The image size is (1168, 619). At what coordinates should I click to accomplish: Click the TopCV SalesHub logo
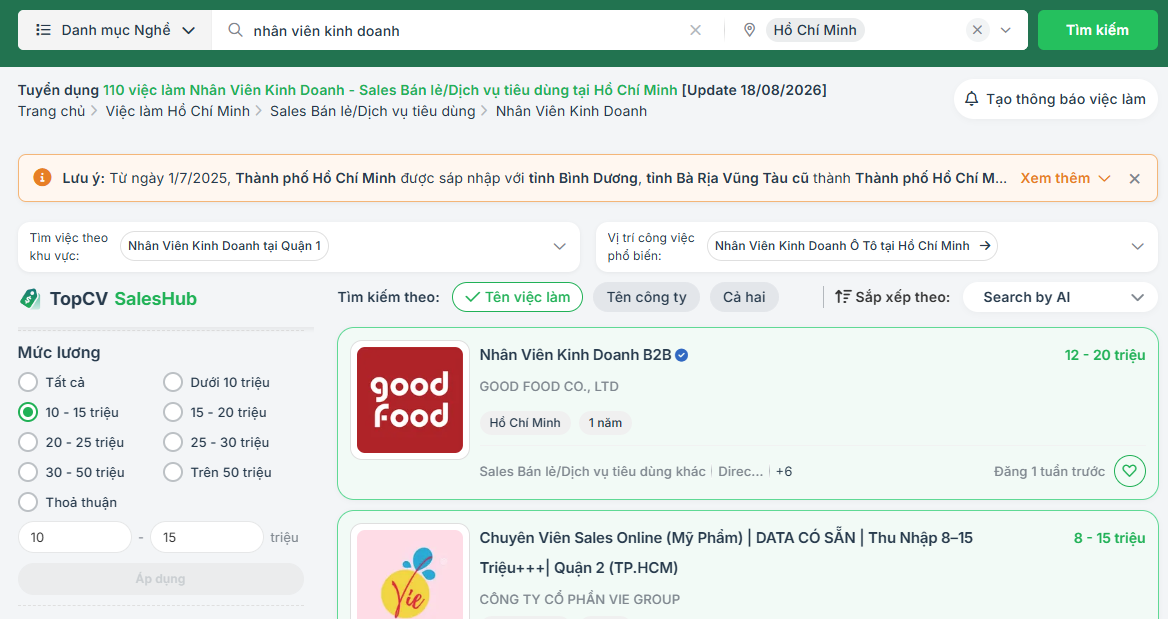tap(108, 299)
